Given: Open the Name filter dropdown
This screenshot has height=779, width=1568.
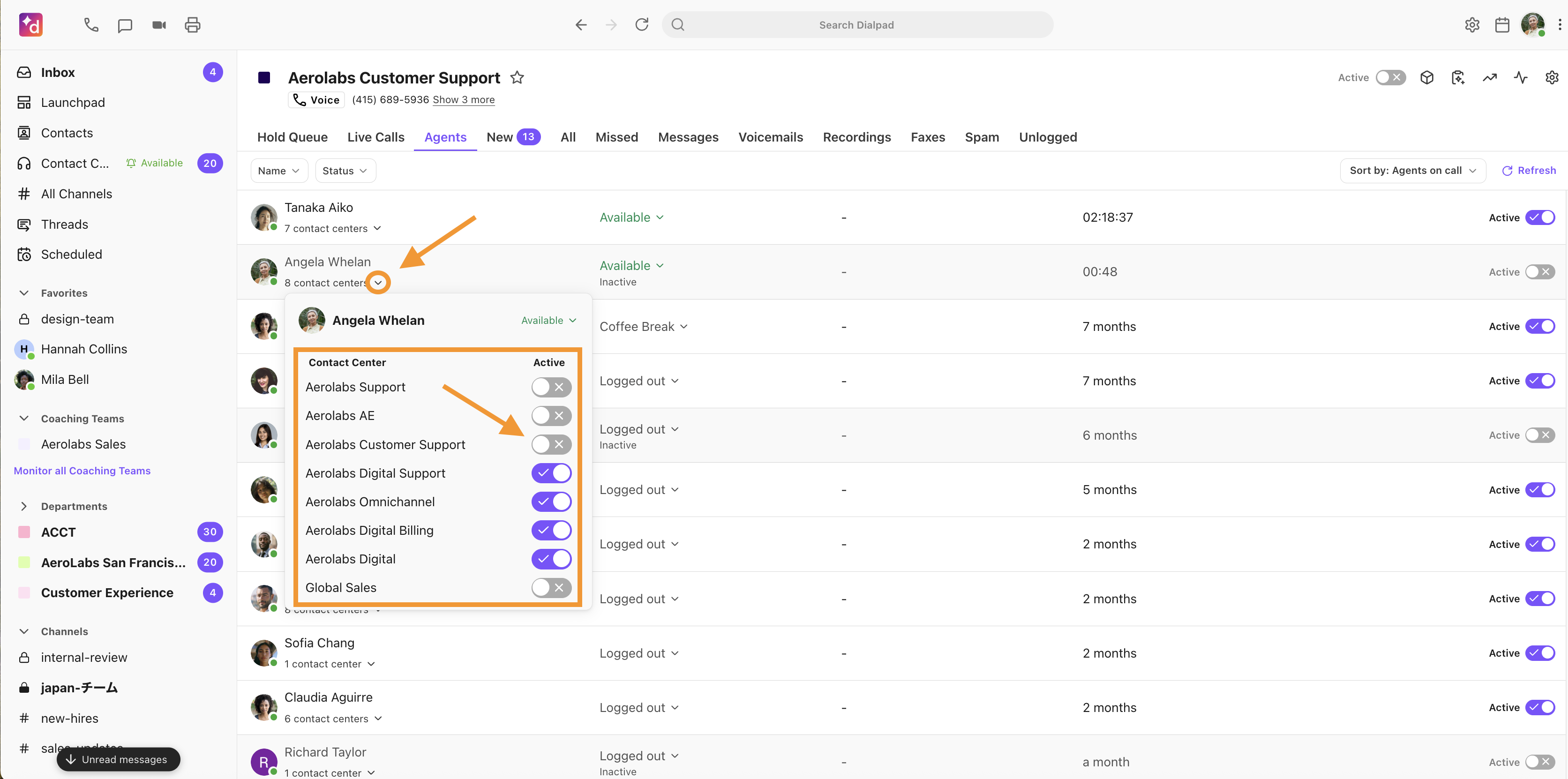Looking at the screenshot, I should click(x=279, y=171).
